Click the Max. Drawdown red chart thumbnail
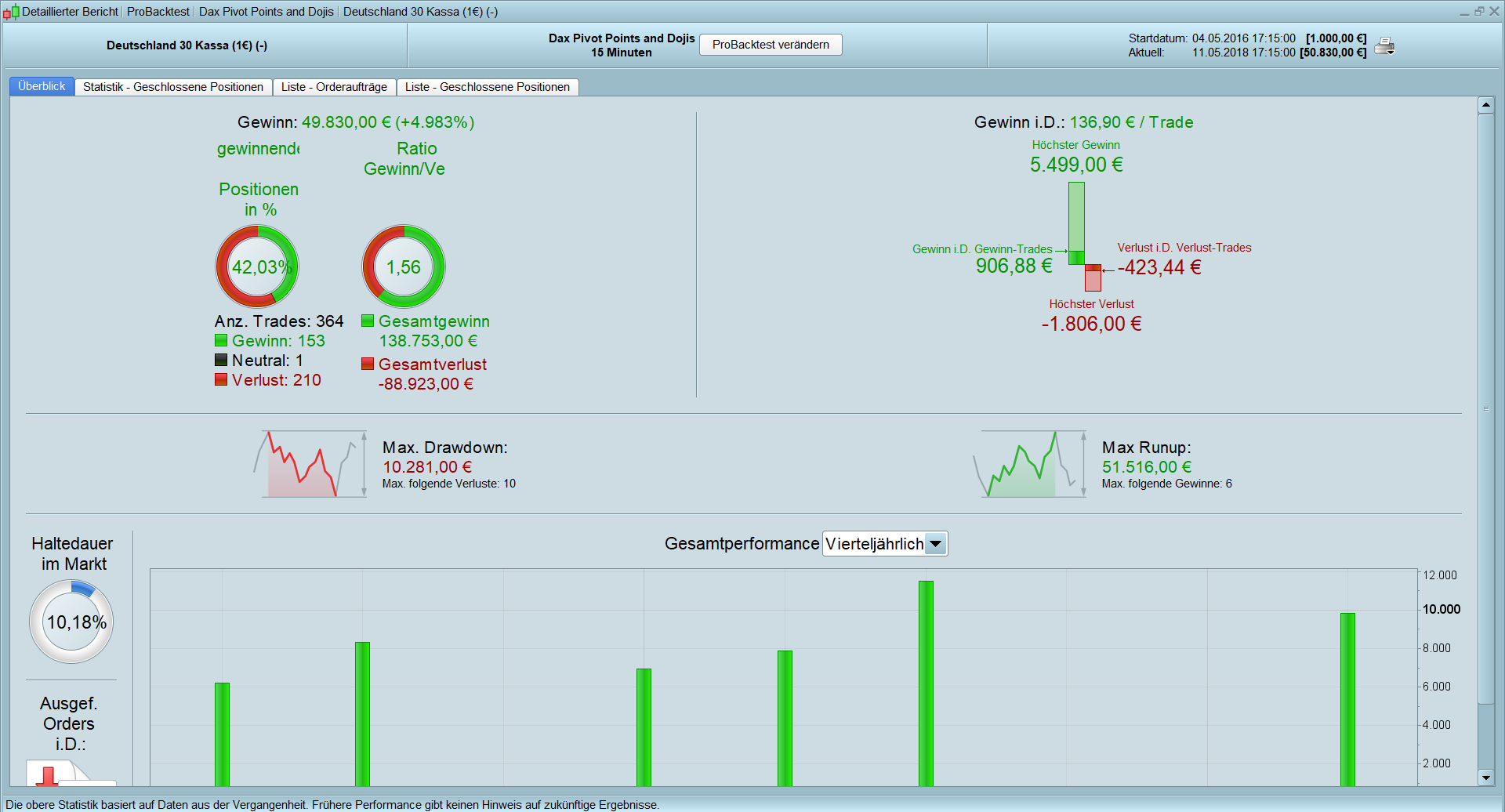1505x812 pixels. pyautogui.click(x=310, y=463)
